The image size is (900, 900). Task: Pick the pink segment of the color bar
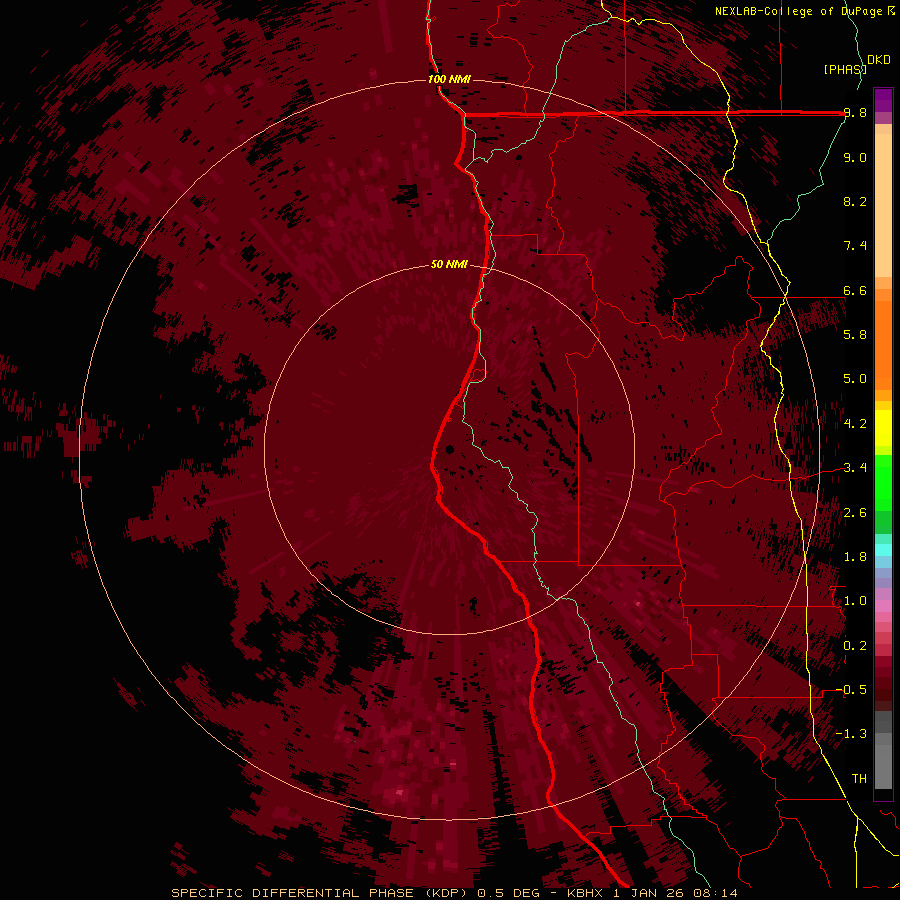[883, 606]
